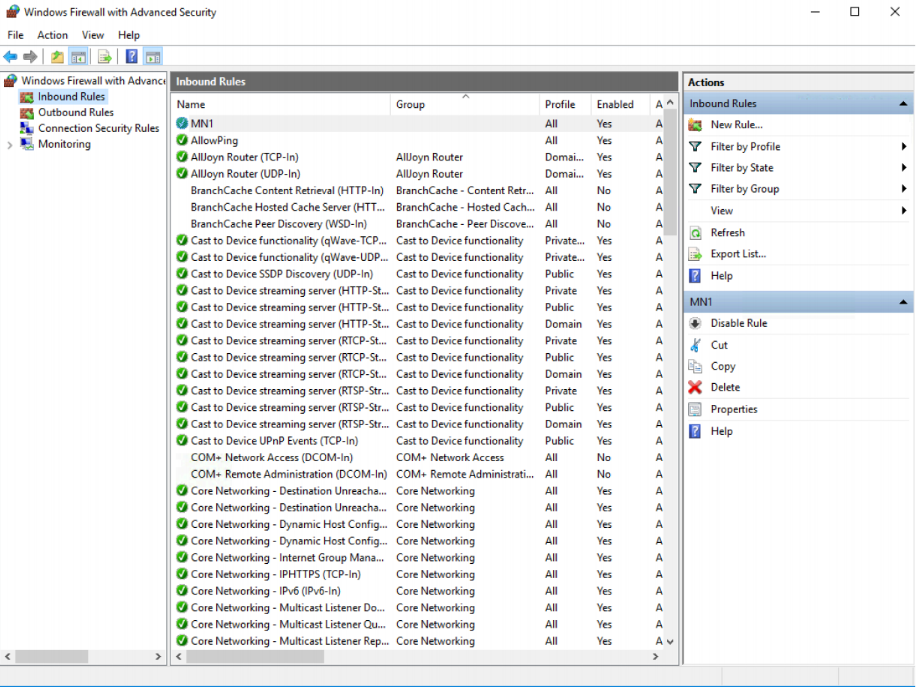Select the AllJoyn Router (UDP-In) rule
The image size is (917, 688).
(x=419, y=174)
